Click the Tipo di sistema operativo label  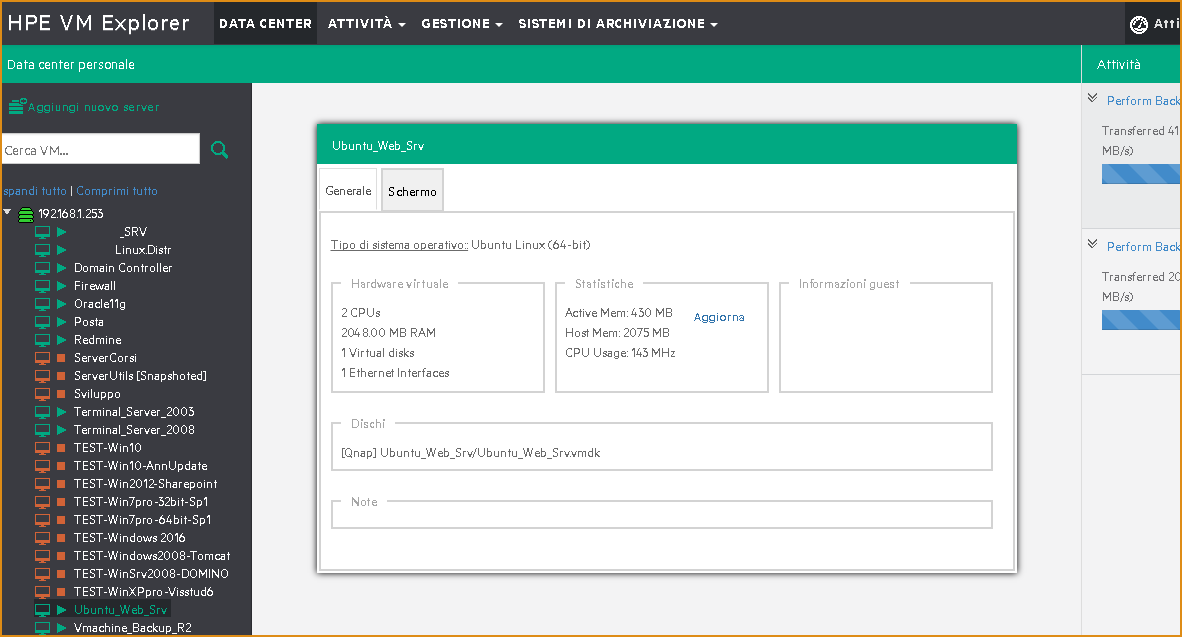400,245
